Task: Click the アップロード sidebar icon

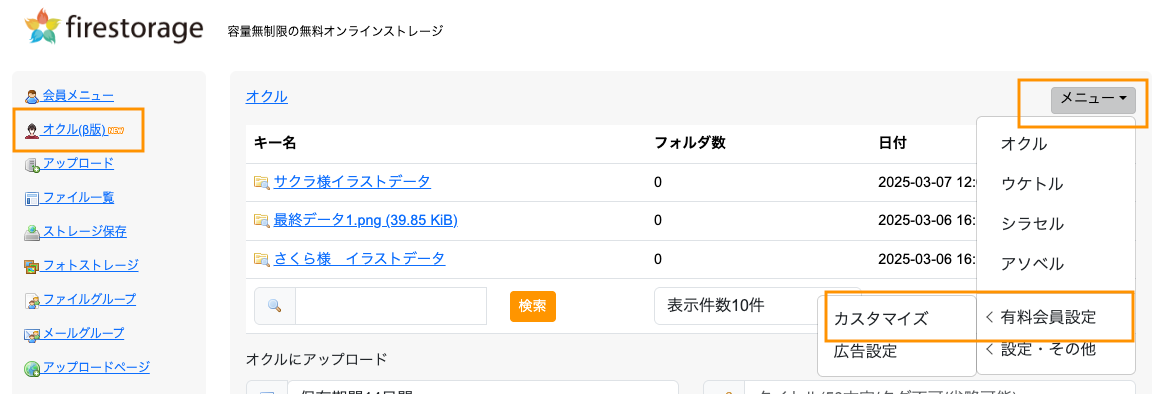Action: coord(32,164)
